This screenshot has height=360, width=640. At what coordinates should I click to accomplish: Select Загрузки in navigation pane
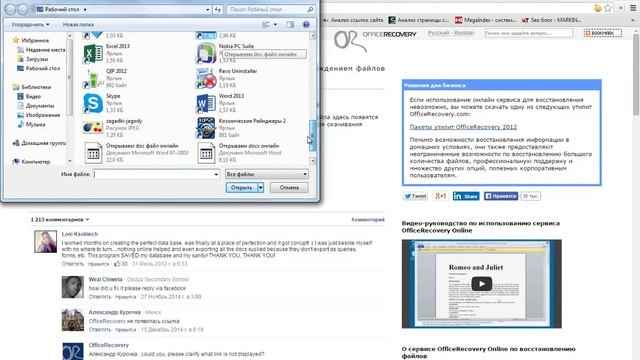click(32, 59)
